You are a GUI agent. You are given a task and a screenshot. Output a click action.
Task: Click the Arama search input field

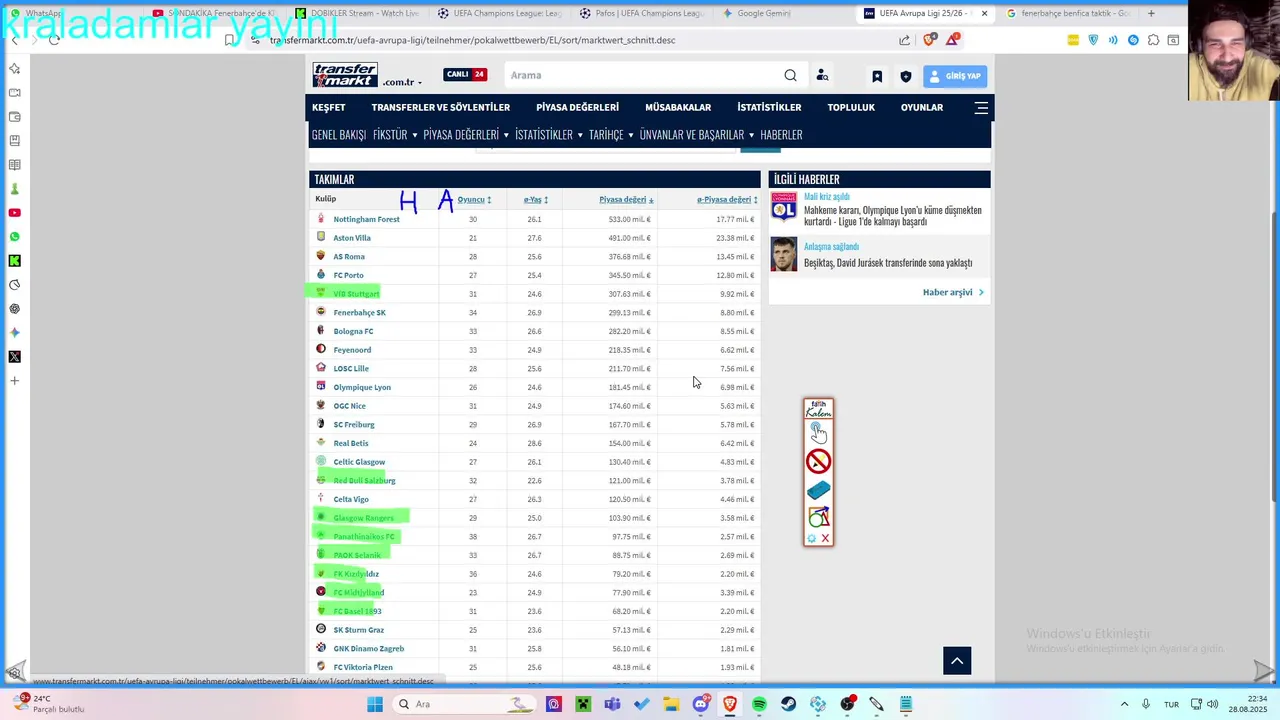[x=640, y=75]
